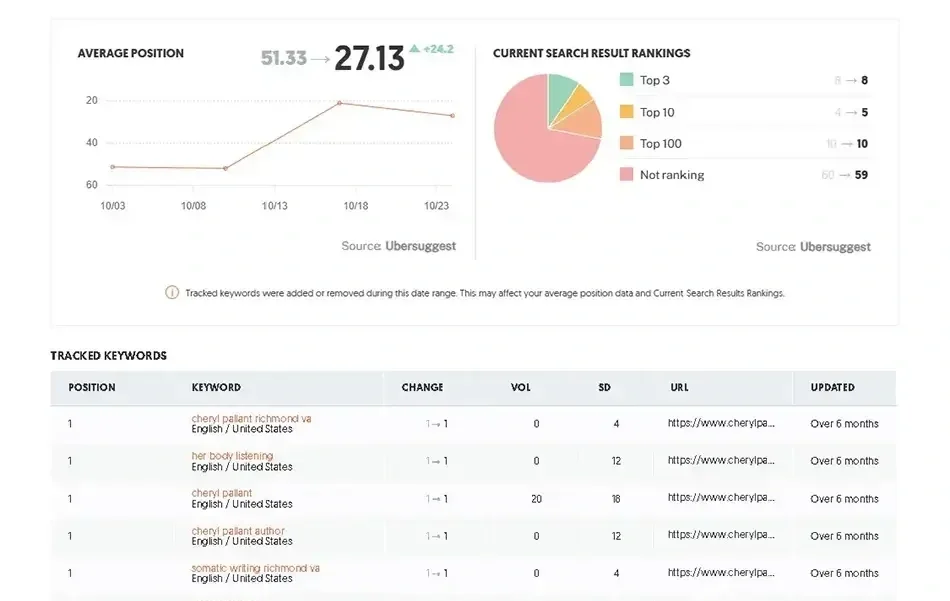Click the pink Not ranking legend square
This screenshot has height=601, width=950.
(624, 174)
